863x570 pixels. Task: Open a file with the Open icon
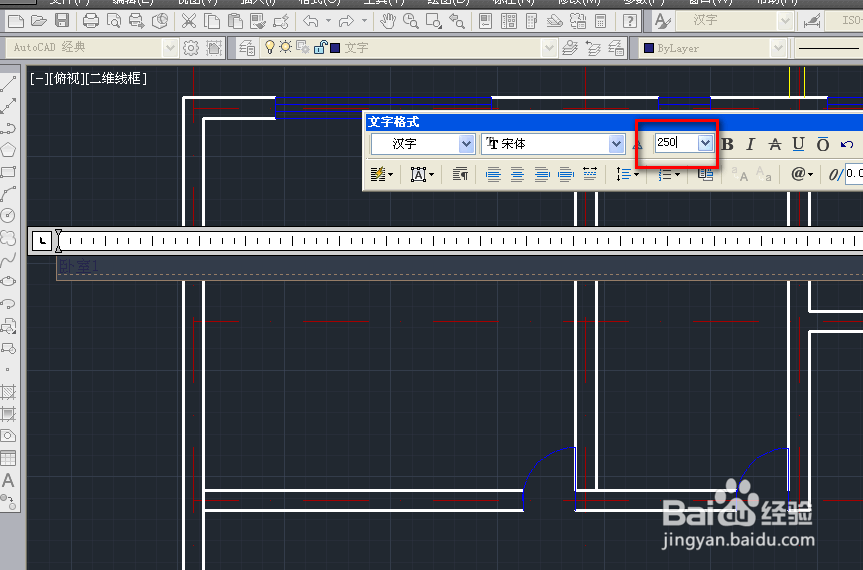point(39,21)
